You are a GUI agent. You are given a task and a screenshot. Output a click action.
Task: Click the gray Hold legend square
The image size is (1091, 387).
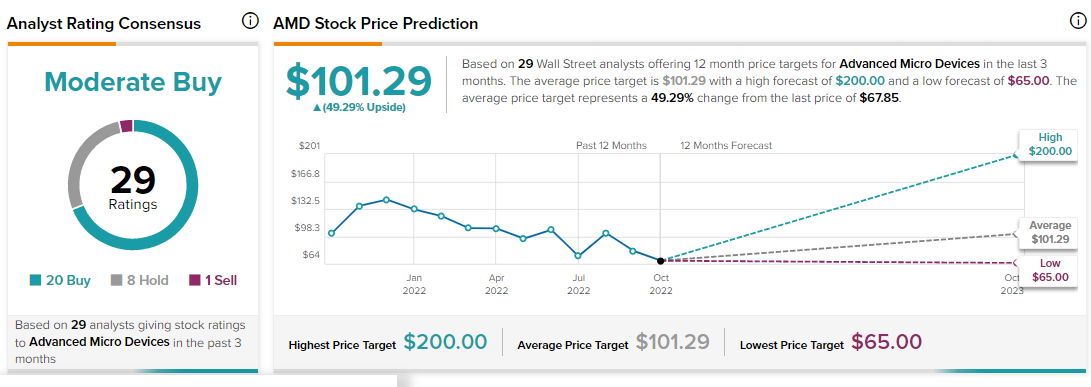tap(117, 281)
